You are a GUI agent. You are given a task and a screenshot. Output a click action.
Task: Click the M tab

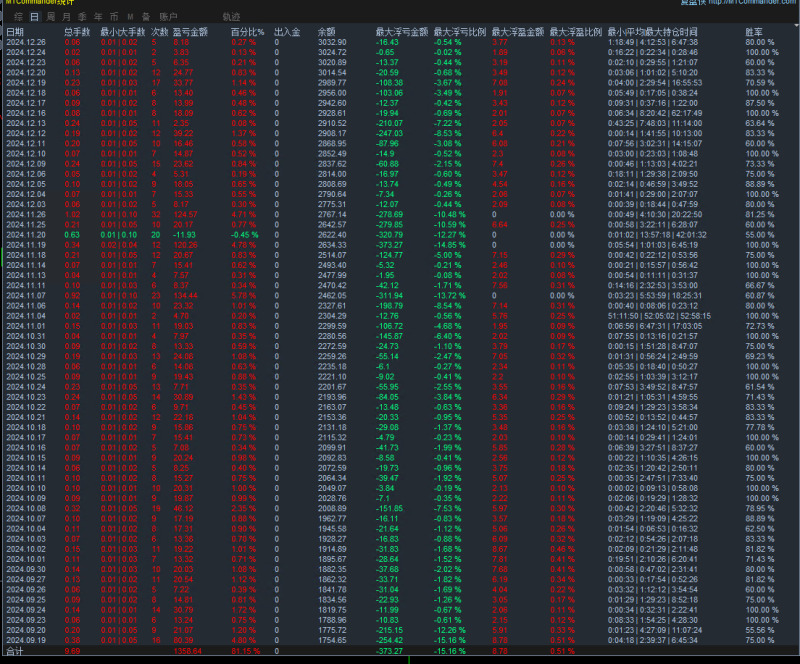(x=130, y=17)
